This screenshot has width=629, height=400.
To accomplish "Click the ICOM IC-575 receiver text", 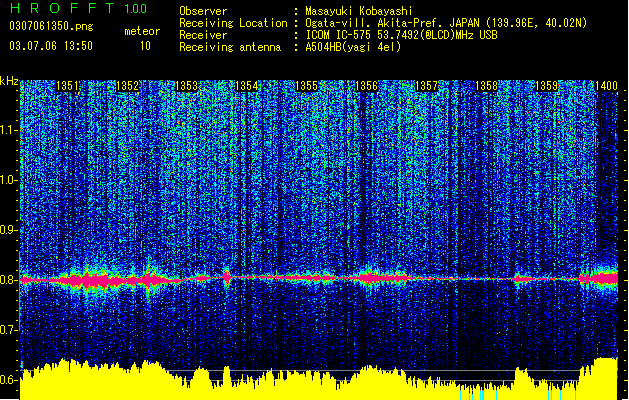I will coord(402,35).
